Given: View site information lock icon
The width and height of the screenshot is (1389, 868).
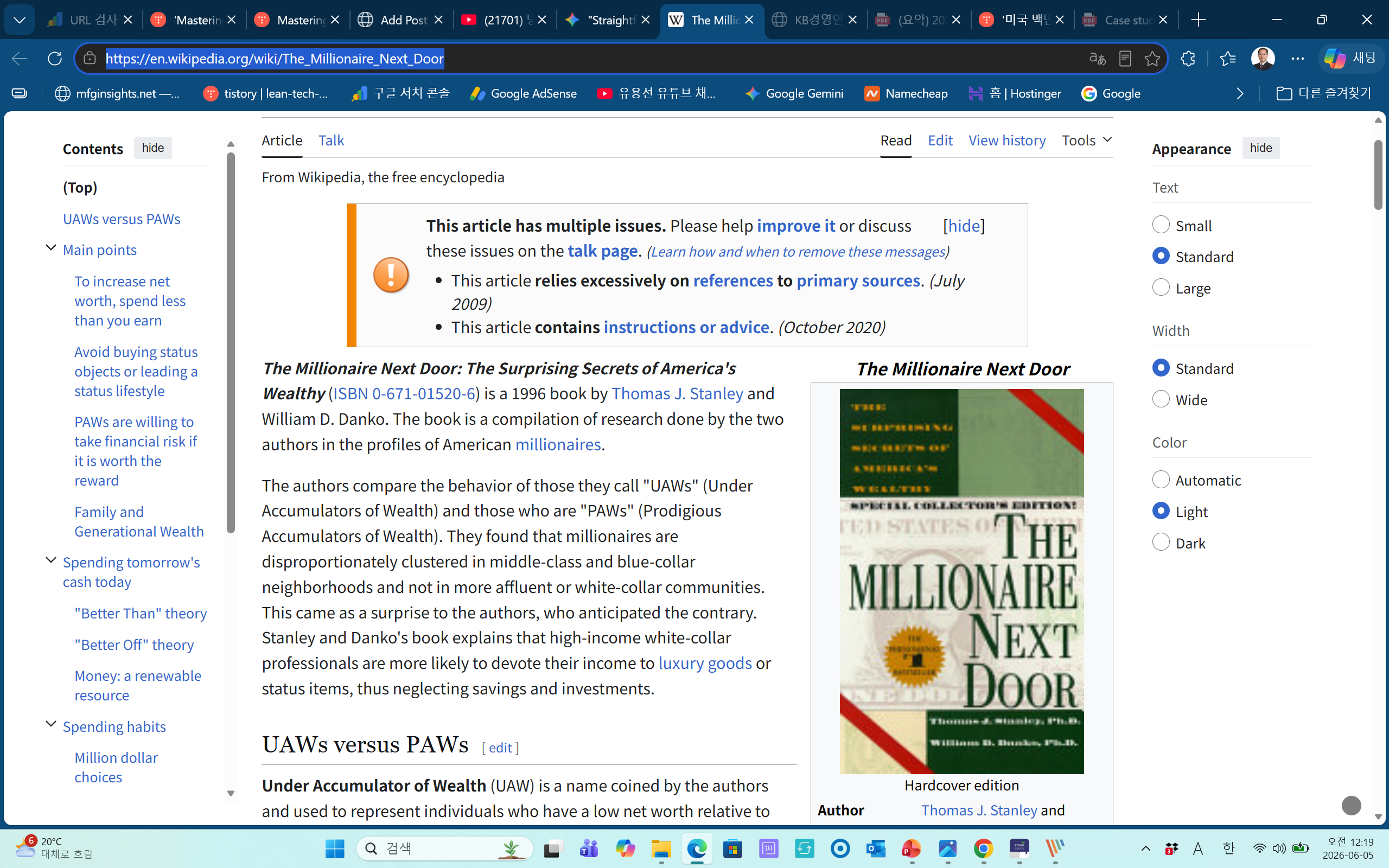Looking at the screenshot, I should [90, 59].
